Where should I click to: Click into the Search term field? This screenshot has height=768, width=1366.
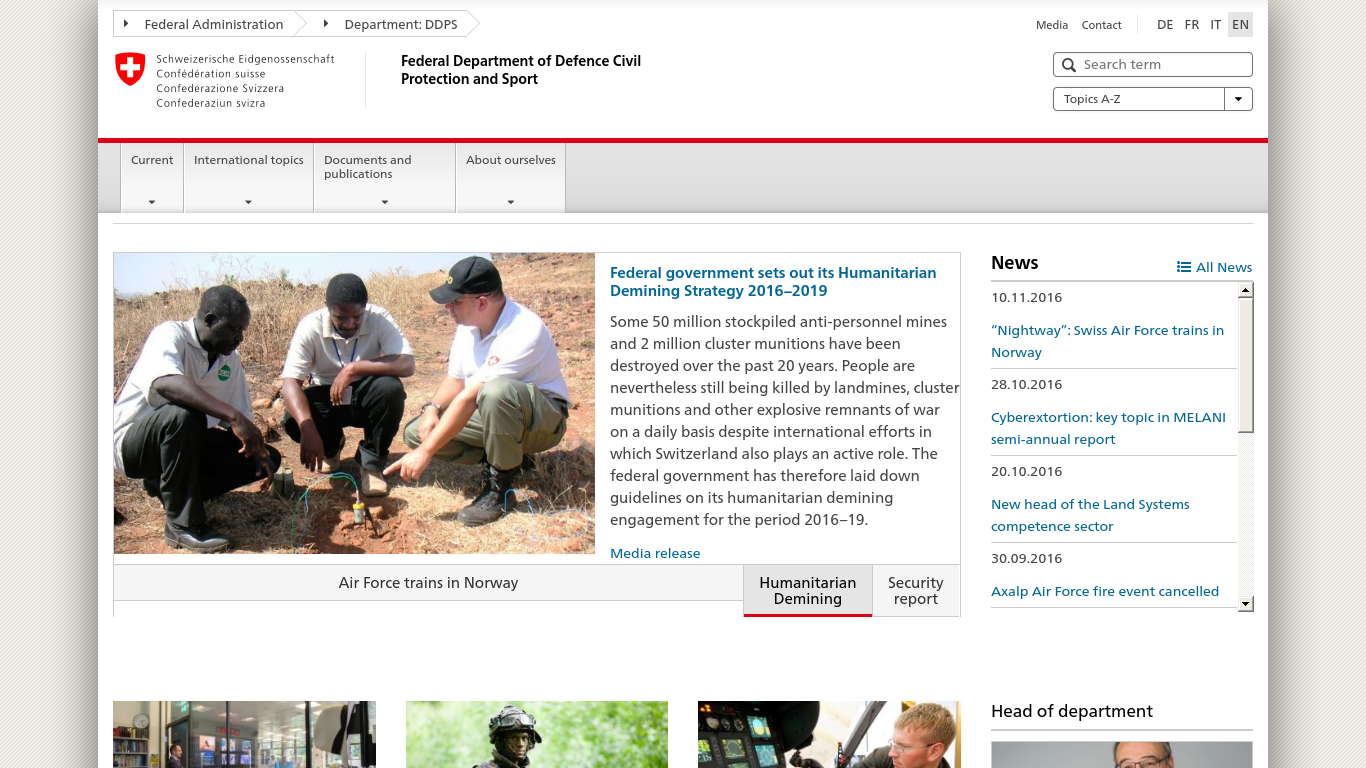pyautogui.click(x=1160, y=65)
